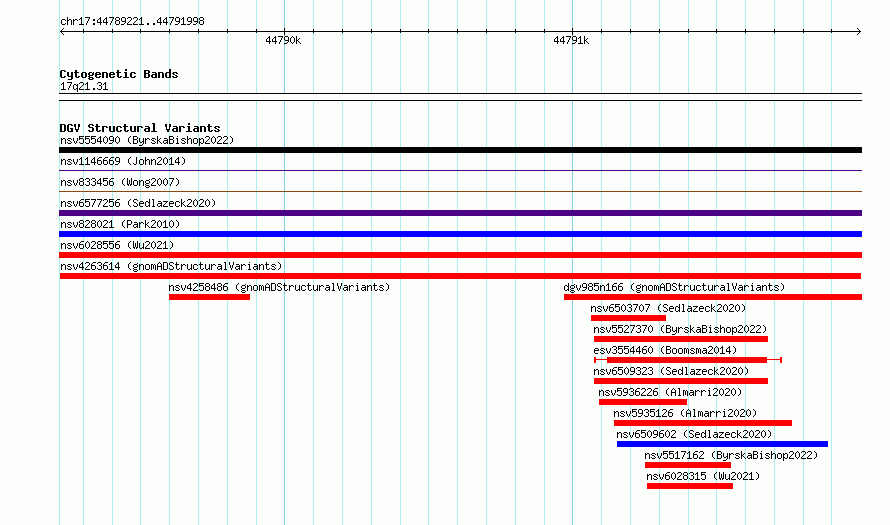Select the red nsv5517162 variant bar
The width and height of the screenshot is (890, 525).
(x=688, y=465)
